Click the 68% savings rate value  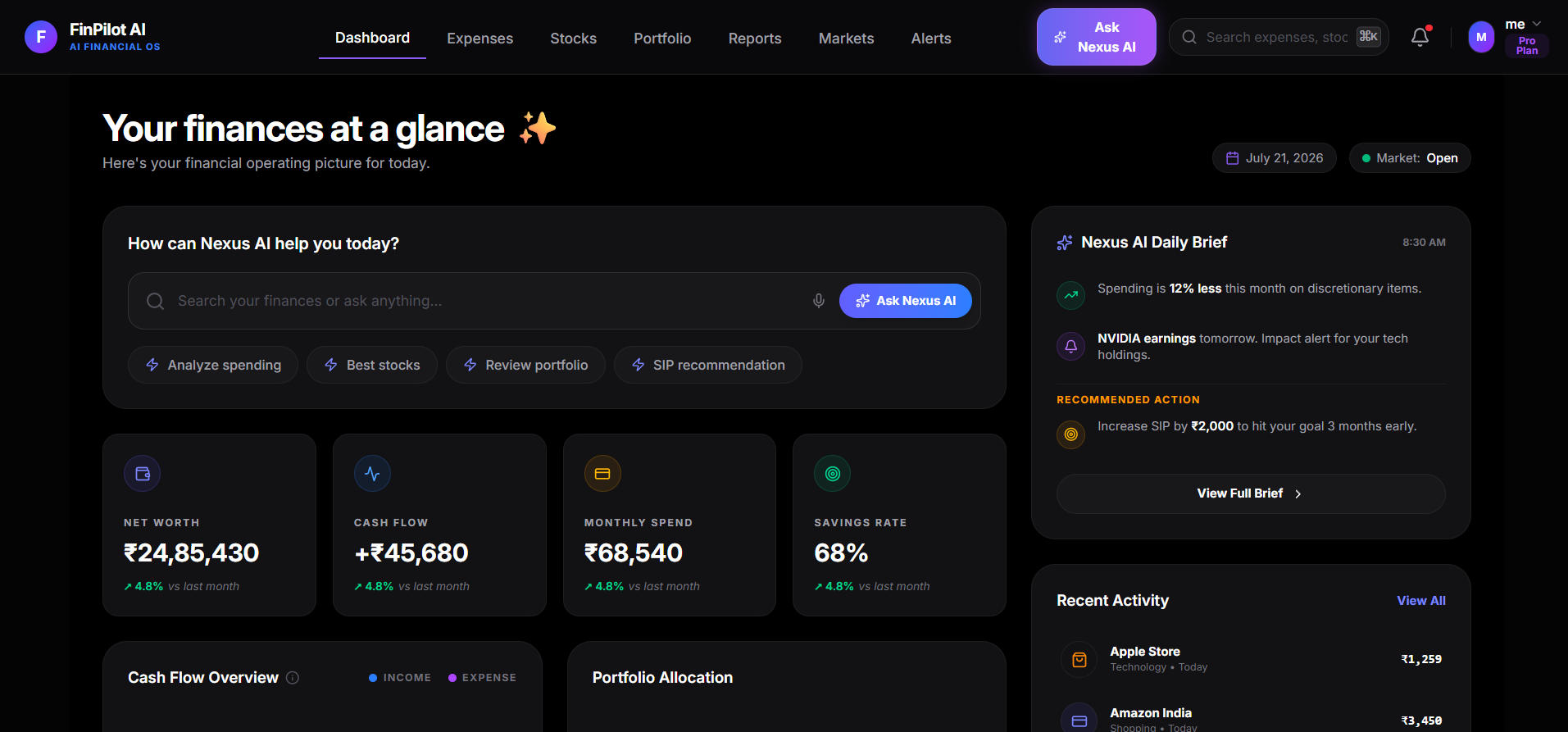tap(841, 553)
